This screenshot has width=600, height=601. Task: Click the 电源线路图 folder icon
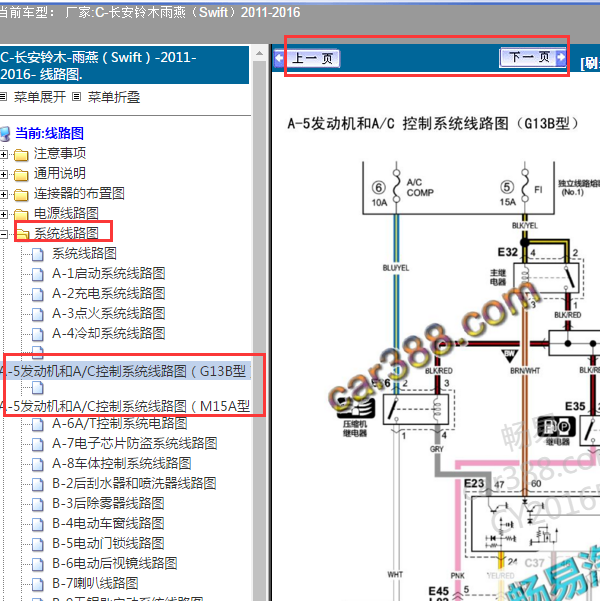coord(21,214)
